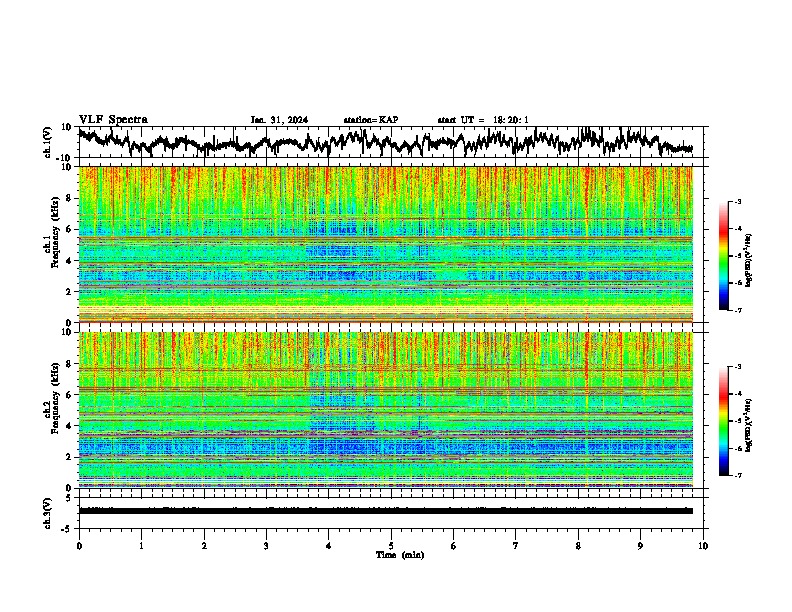Image resolution: width=792 pixels, height=612 pixels.
Task: Click the '9' tick on the time axis
Action: click(640, 546)
